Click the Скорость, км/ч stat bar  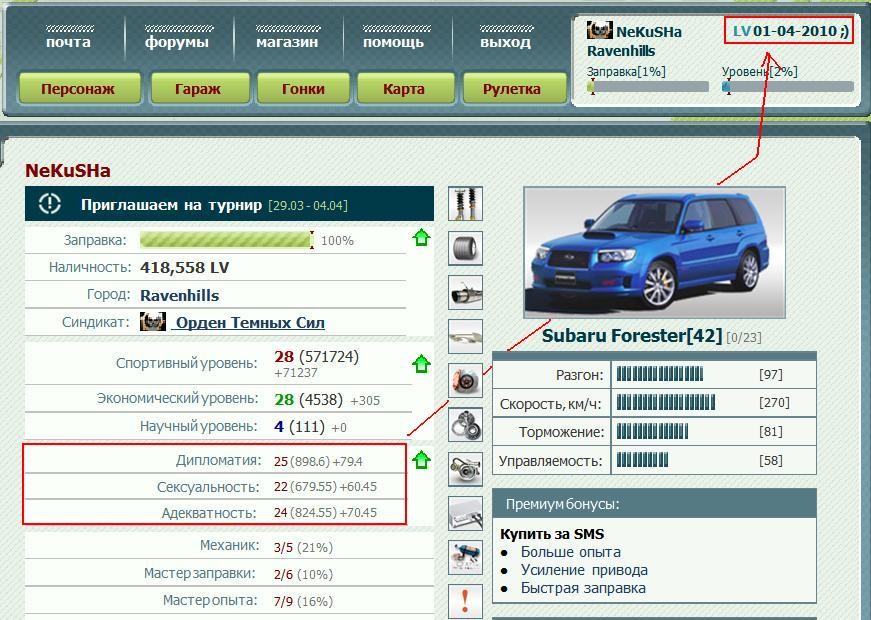pyautogui.click(x=666, y=402)
